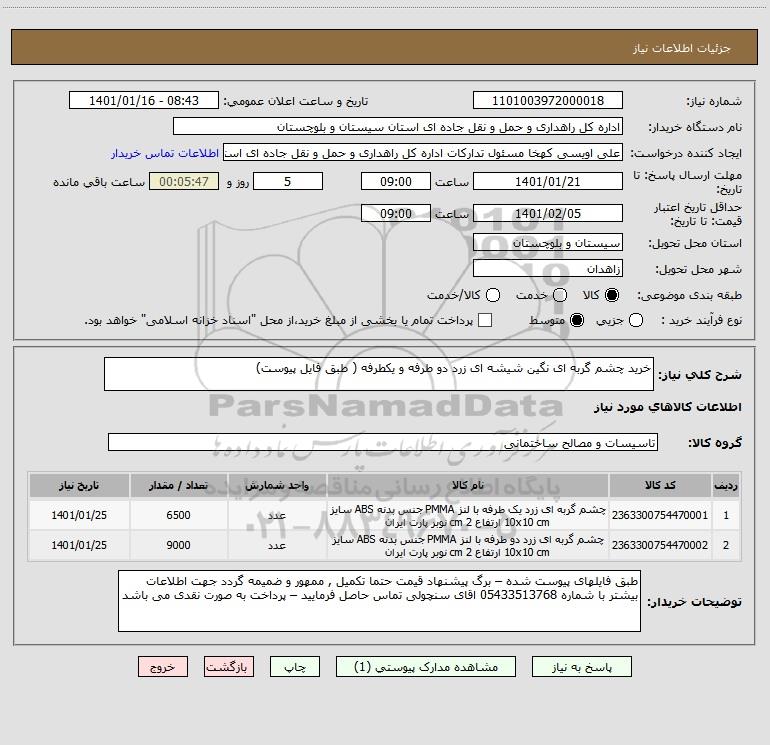
Task: Click product code 2363300754470002
Action: click(x=660, y=545)
